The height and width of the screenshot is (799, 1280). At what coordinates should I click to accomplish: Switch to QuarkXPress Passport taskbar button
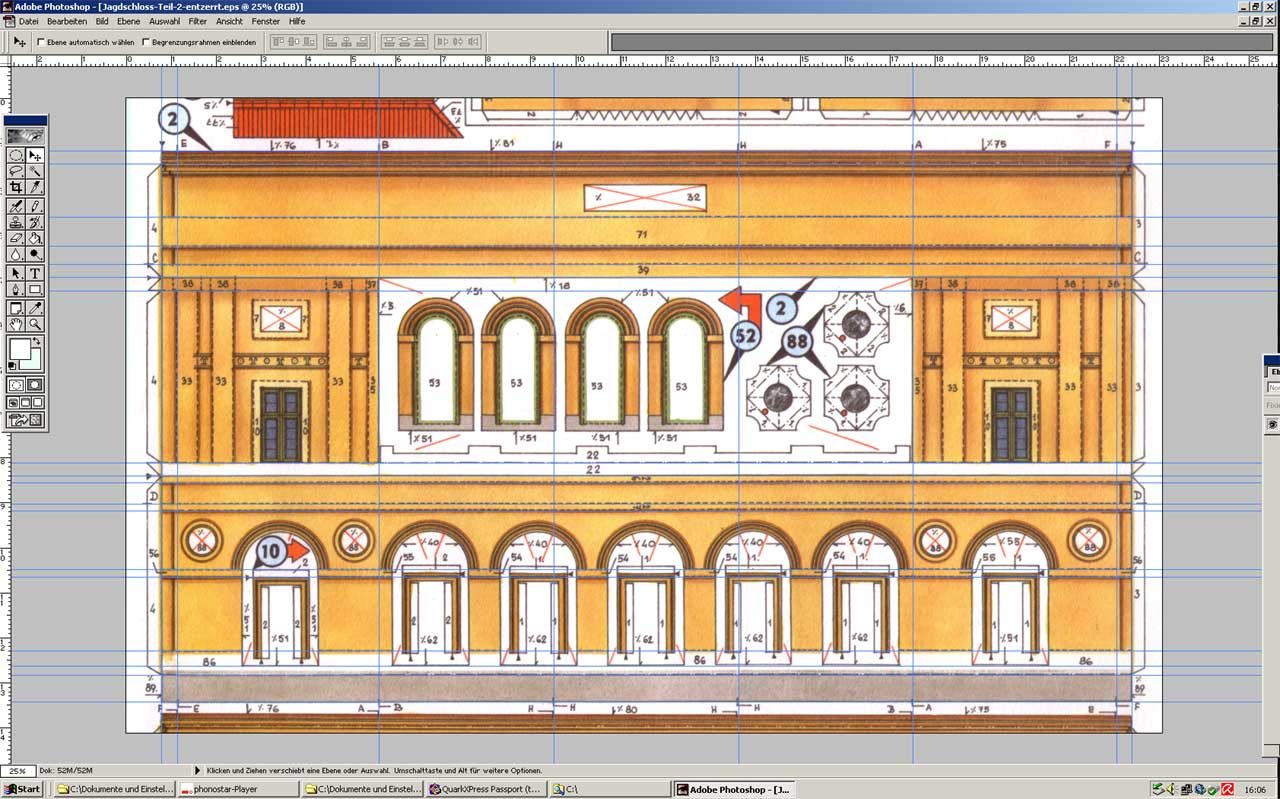pos(485,789)
